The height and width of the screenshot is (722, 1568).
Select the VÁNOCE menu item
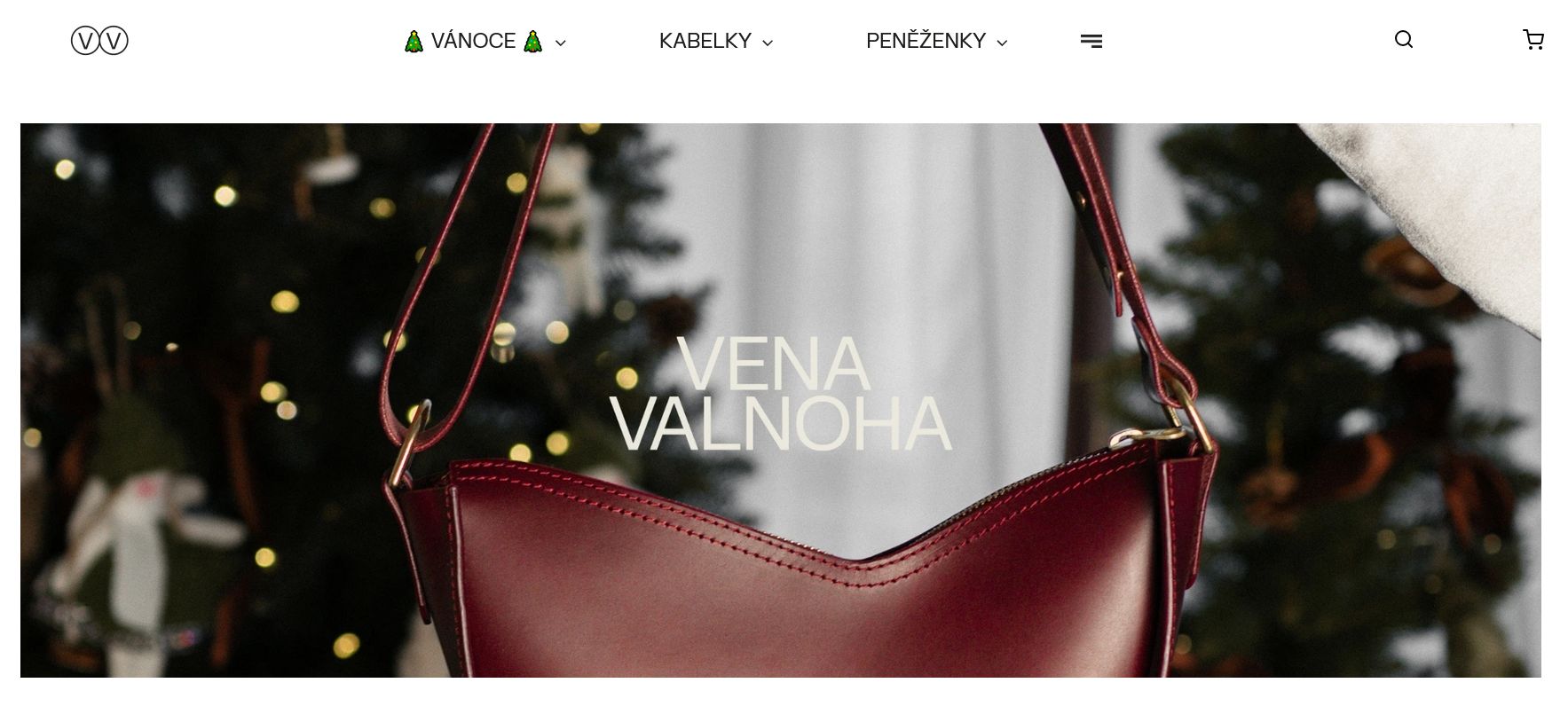click(x=473, y=41)
